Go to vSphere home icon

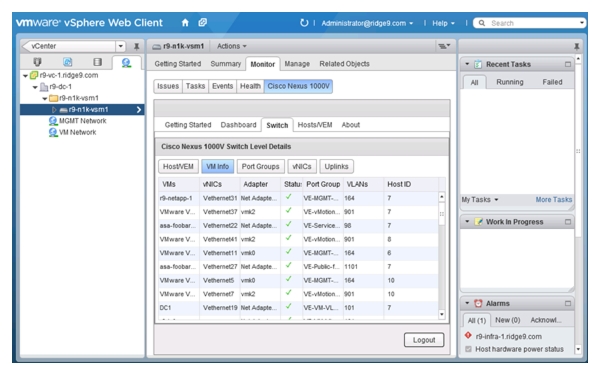(185, 23)
